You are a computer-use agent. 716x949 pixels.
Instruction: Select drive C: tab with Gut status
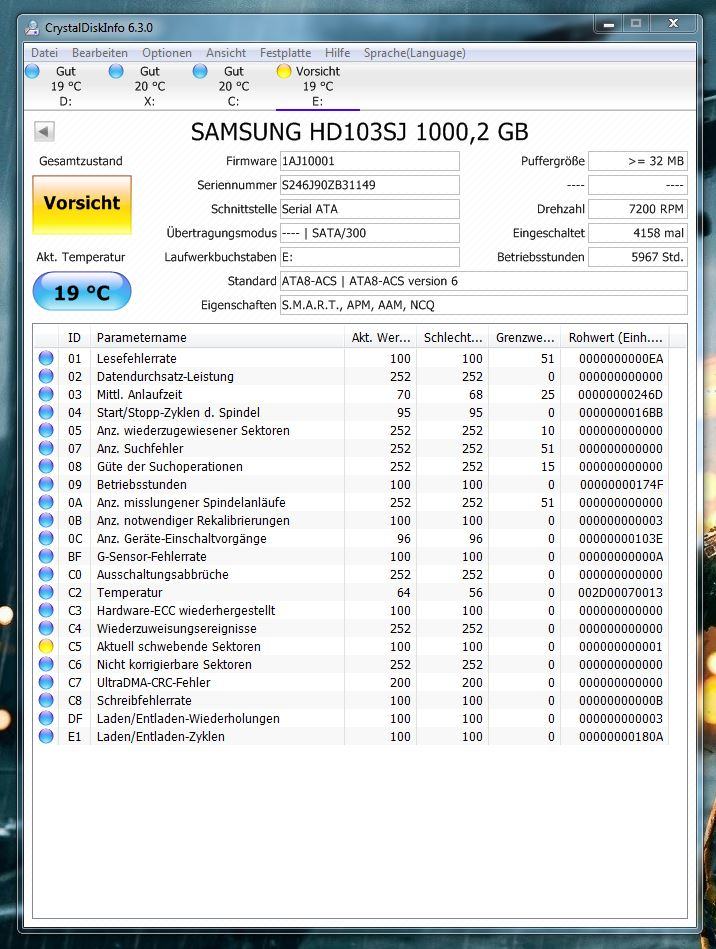click(x=233, y=86)
